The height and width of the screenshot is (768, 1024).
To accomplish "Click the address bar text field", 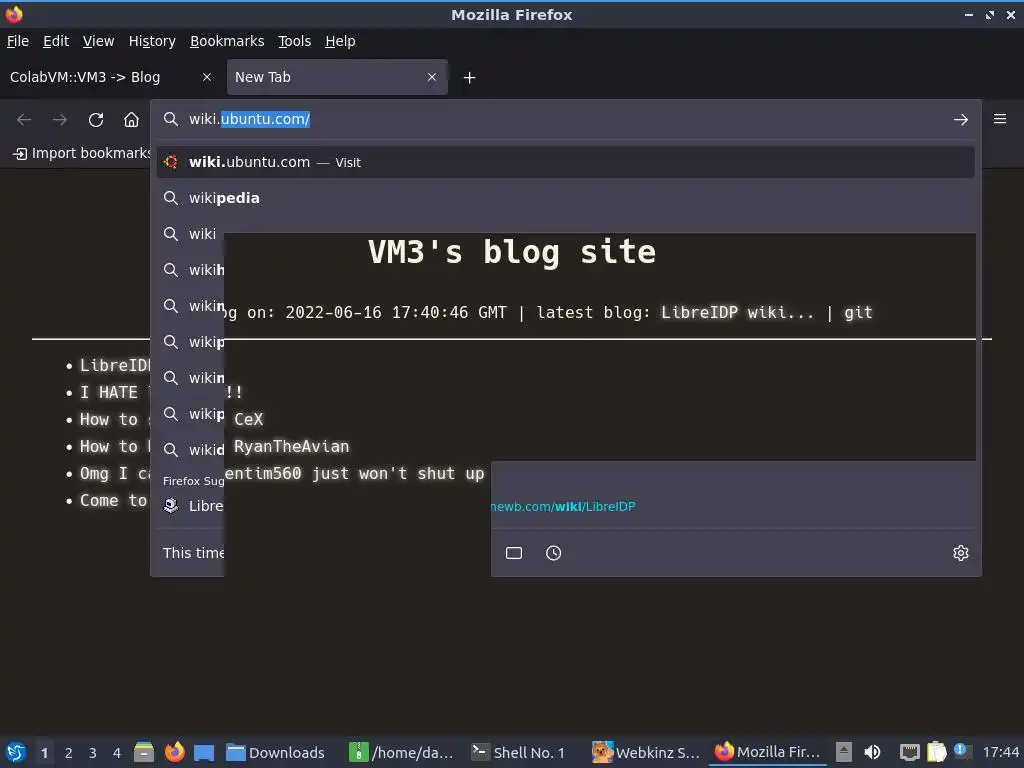I will [x=566, y=120].
